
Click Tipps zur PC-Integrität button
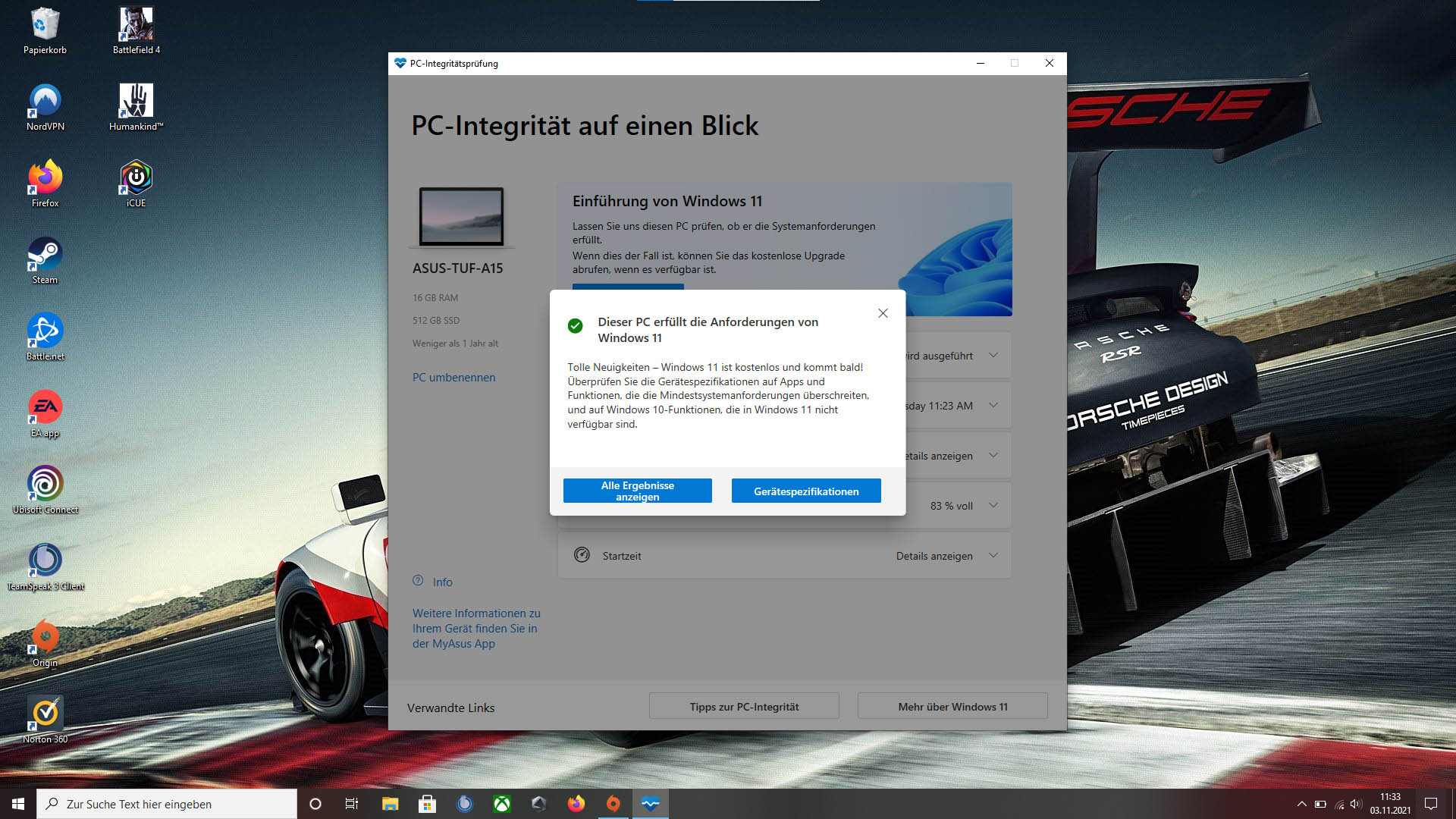click(x=744, y=706)
